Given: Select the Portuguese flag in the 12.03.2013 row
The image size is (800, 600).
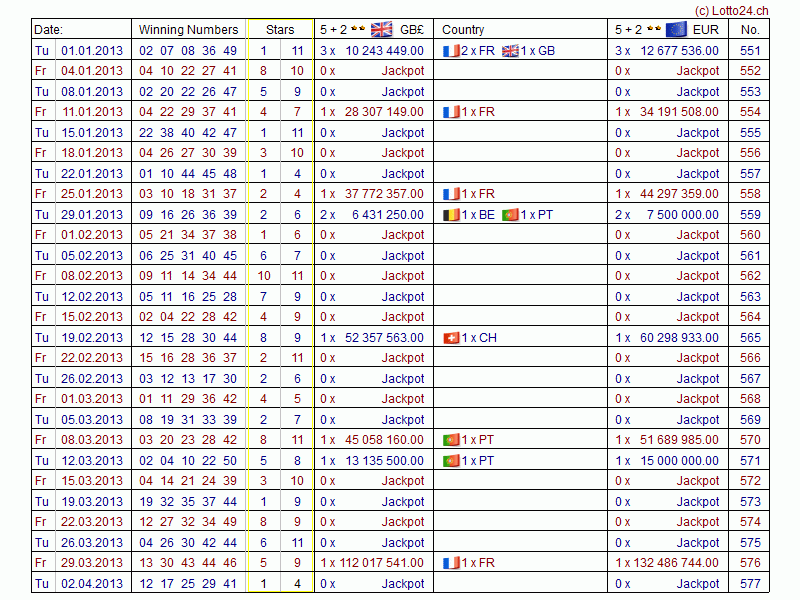Looking at the screenshot, I should pyautogui.click(x=451, y=461).
